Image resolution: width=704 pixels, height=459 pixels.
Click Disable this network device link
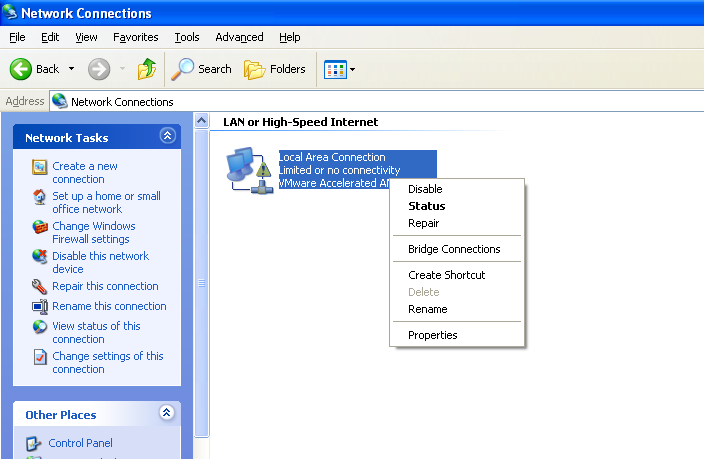(x=101, y=263)
